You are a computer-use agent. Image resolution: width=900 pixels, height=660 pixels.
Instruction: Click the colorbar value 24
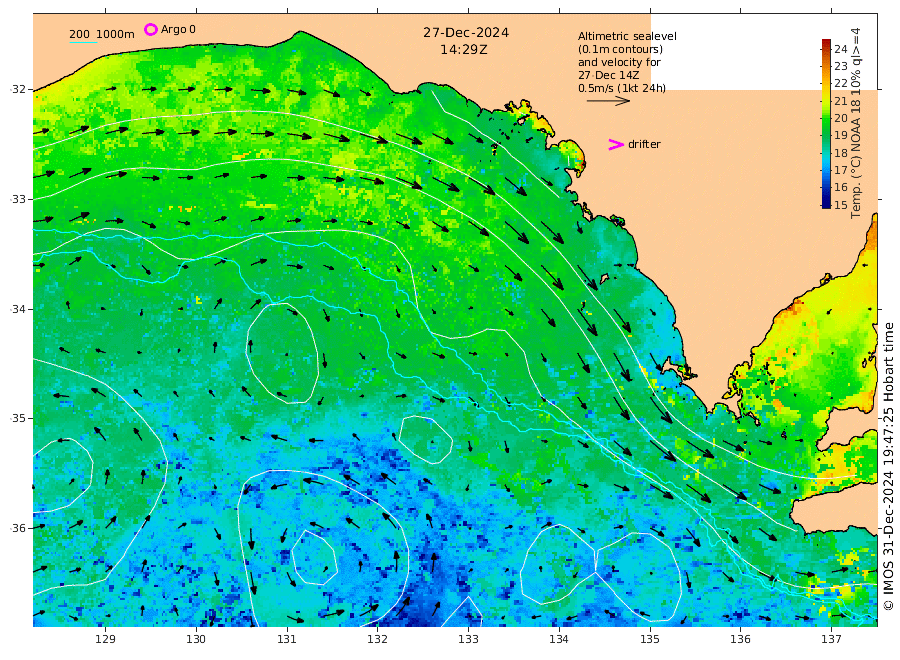click(x=840, y=49)
